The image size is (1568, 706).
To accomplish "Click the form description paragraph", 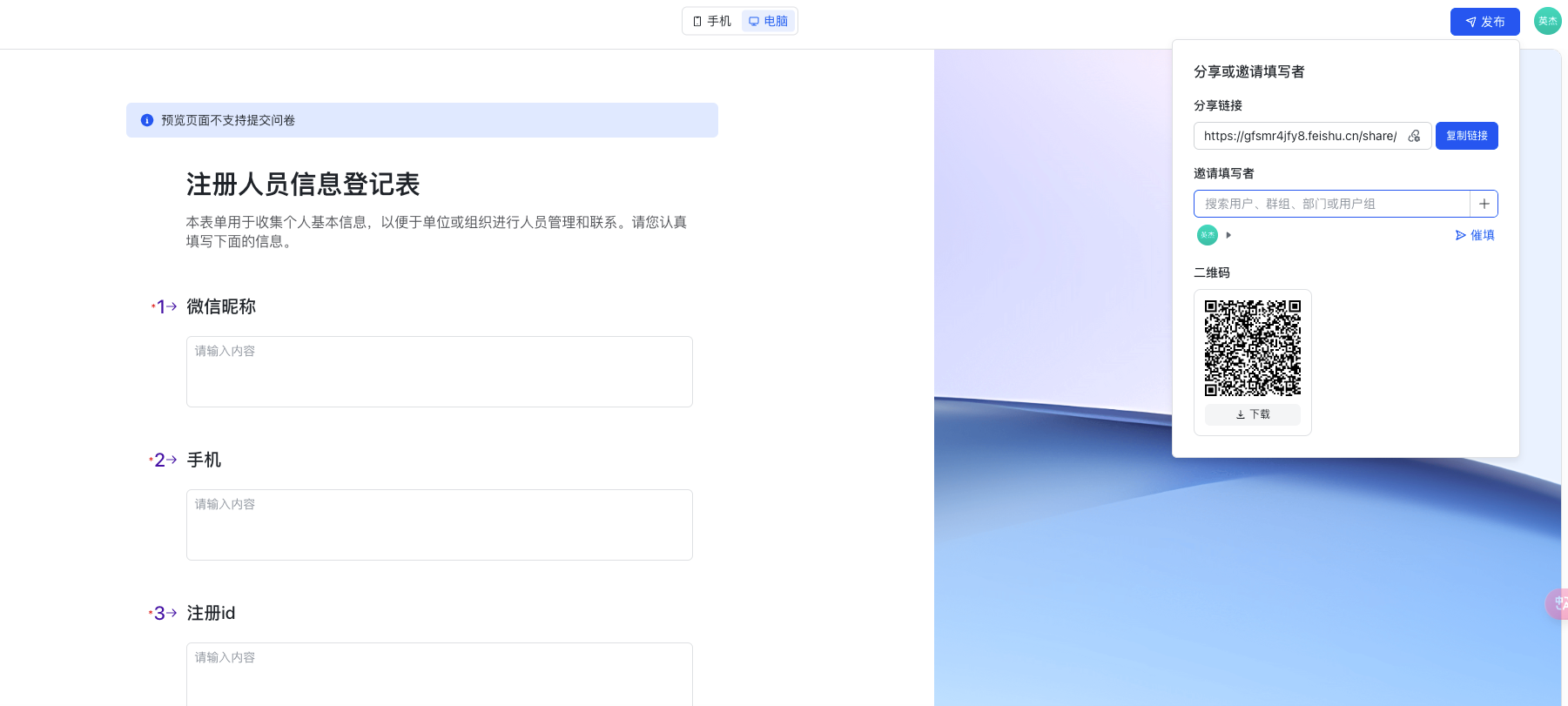I will click(436, 232).
